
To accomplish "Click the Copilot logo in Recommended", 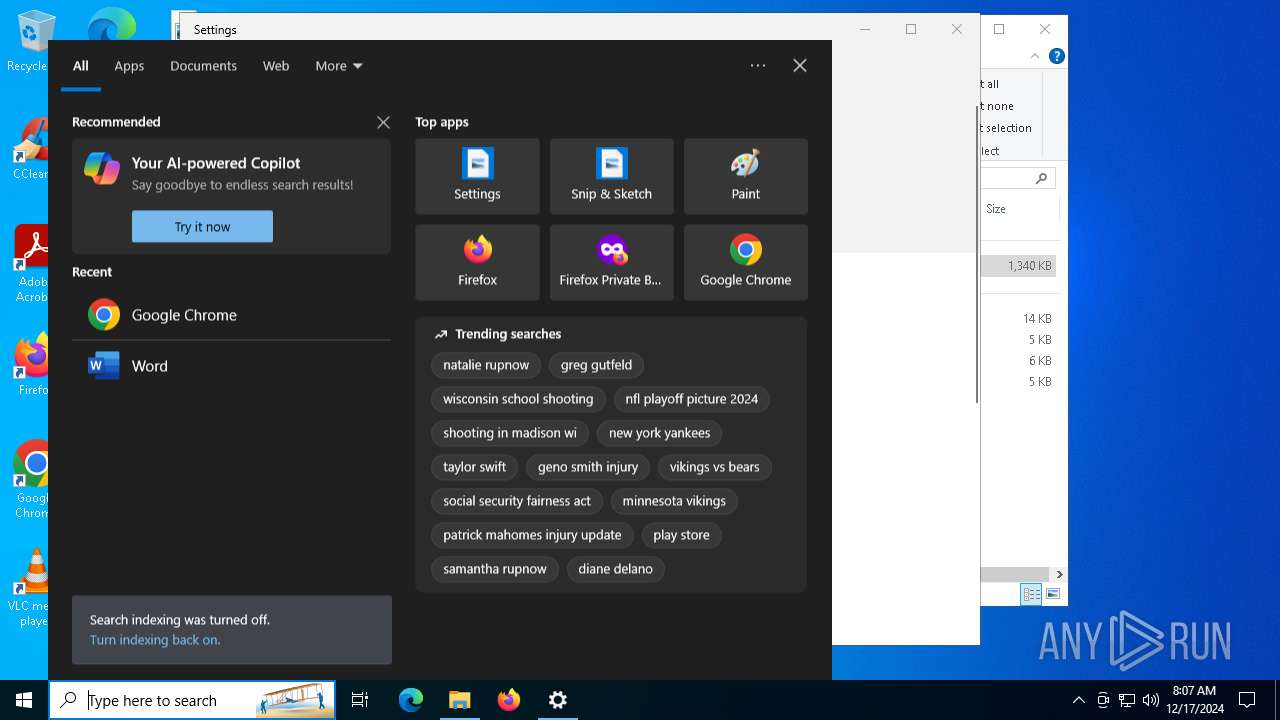I will tap(102, 168).
